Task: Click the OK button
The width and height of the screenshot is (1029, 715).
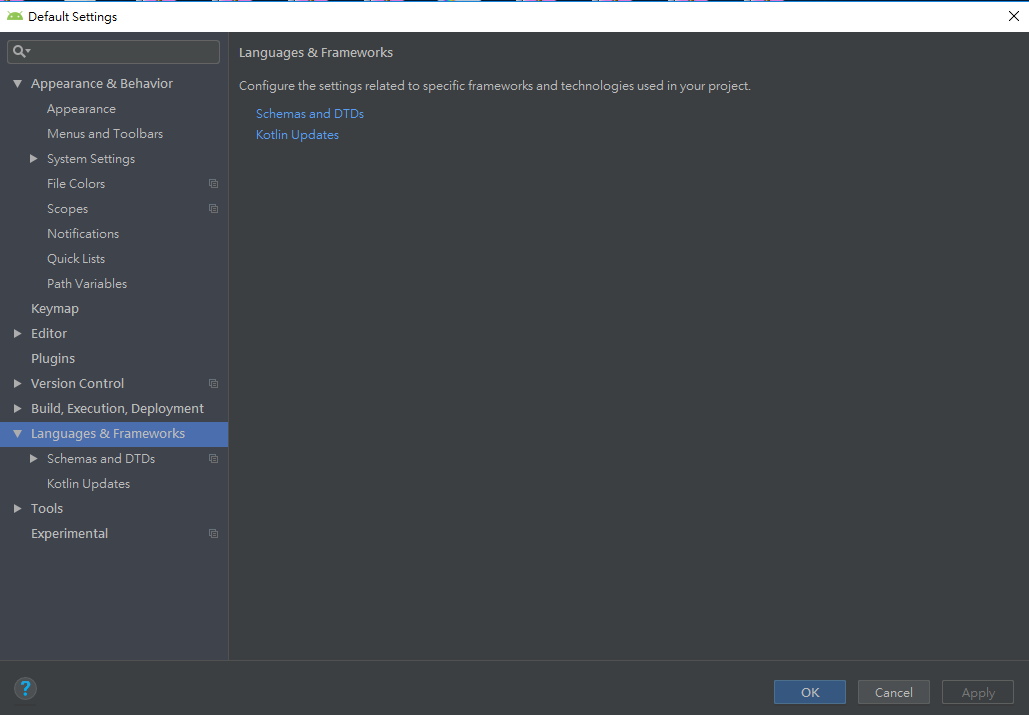Action: click(809, 691)
